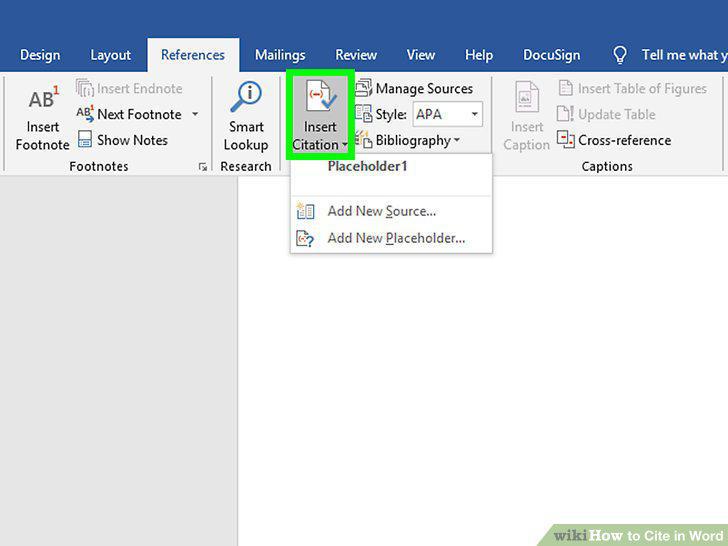The height and width of the screenshot is (546, 728).
Task: Click the Cross-reference icon
Action: pos(566,139)
